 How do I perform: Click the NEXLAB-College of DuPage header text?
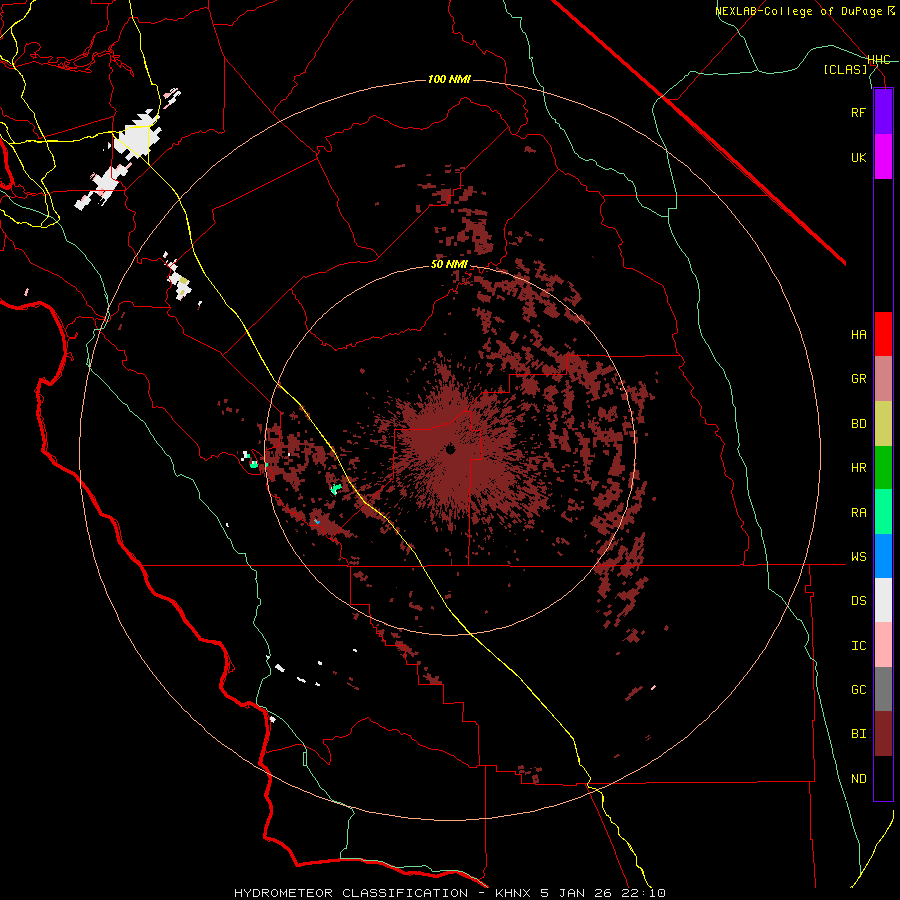pyautogui.click(x=798, y=11)
